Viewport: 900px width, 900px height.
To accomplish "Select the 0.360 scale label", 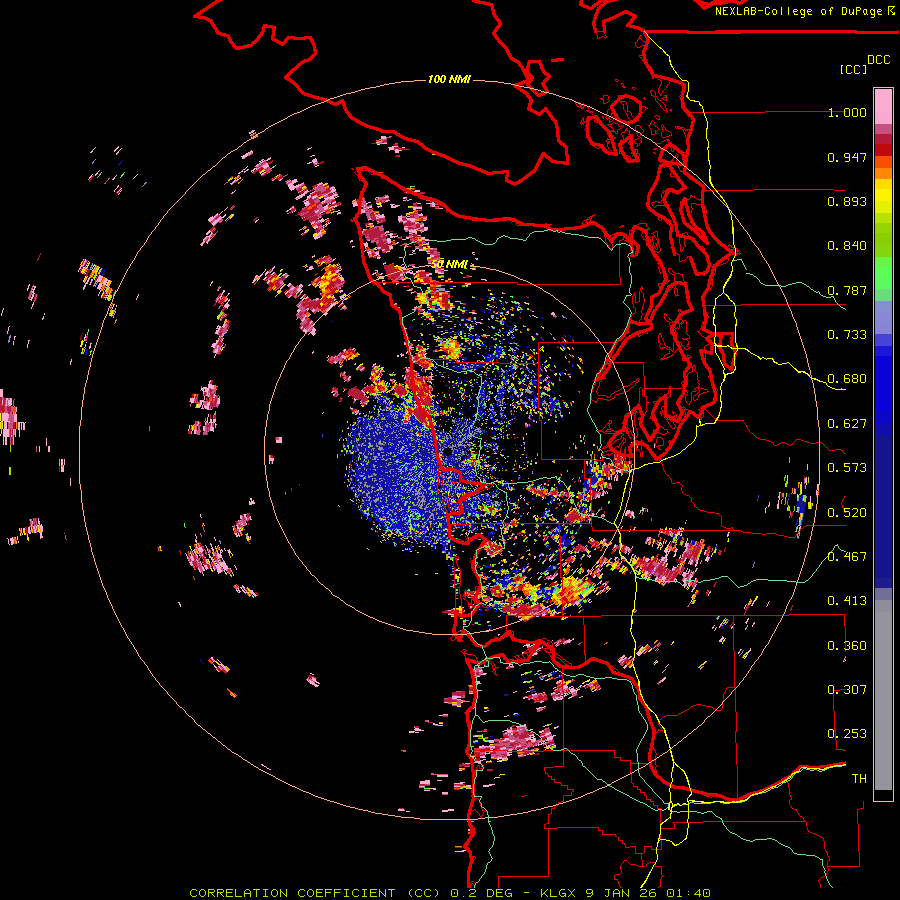I will [847, 646].
